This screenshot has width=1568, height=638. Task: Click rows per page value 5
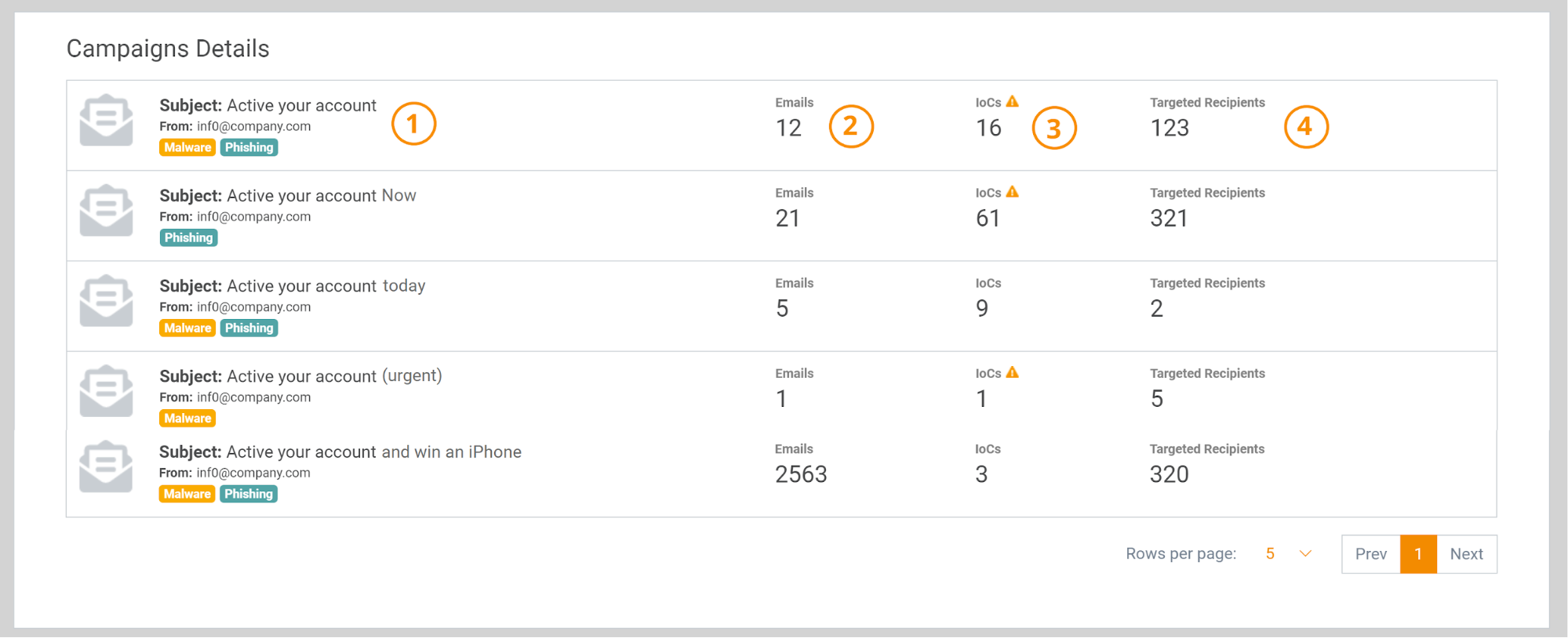pos(1270,554)
